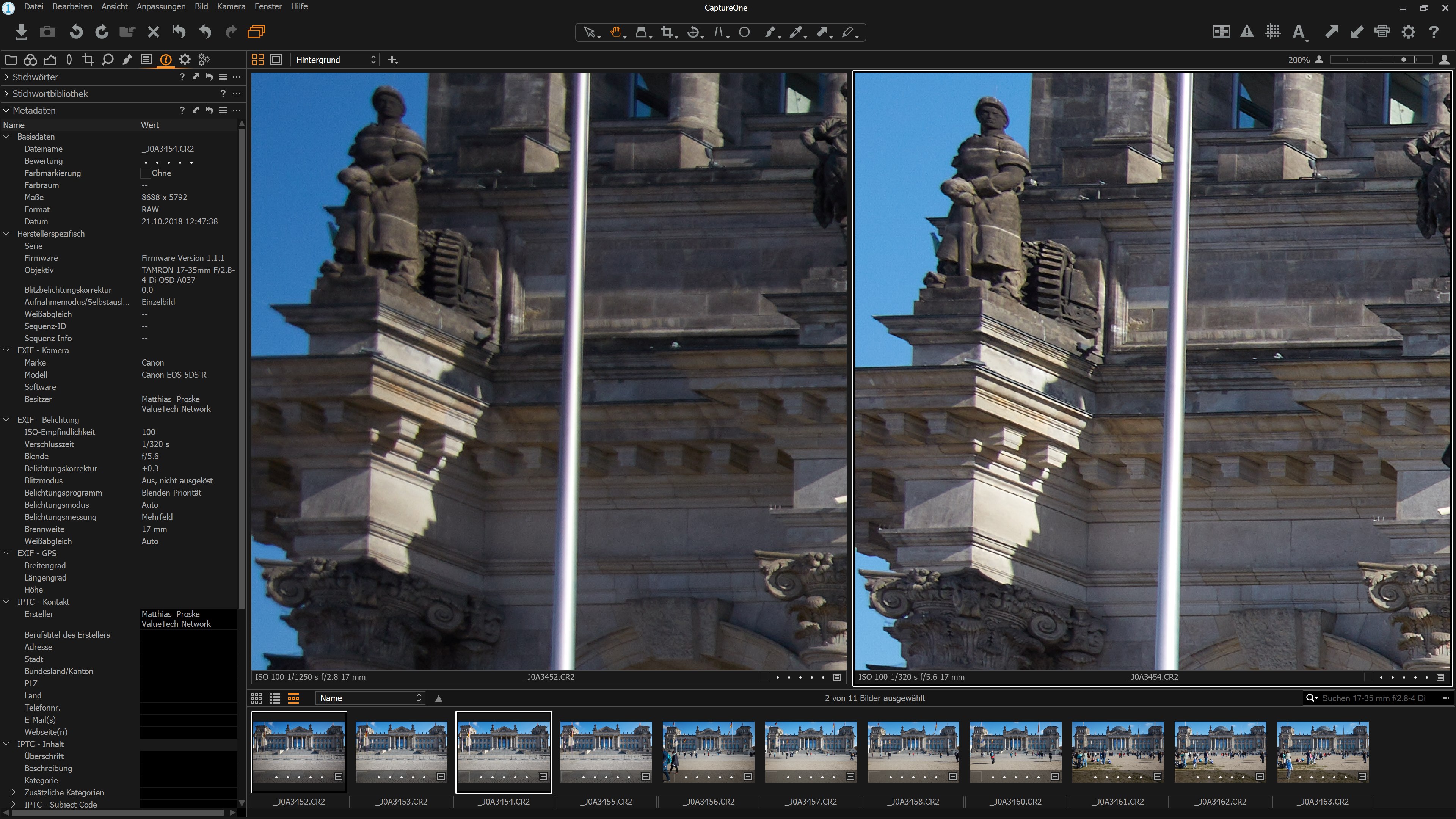Screen dimensions: 1456x819
Task: Click the import images download icon
Action: [21, 31]
